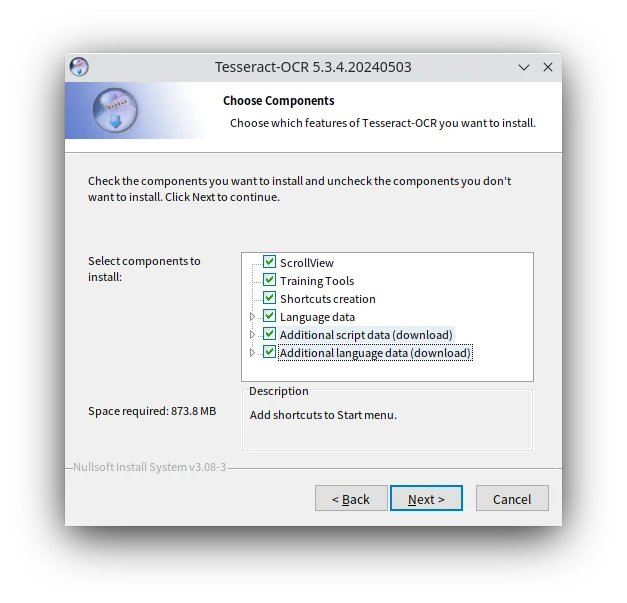This screenshot has height=603, width=627.
Task: Toggle the Training Tools checkbox
Action: pos(270,280)
